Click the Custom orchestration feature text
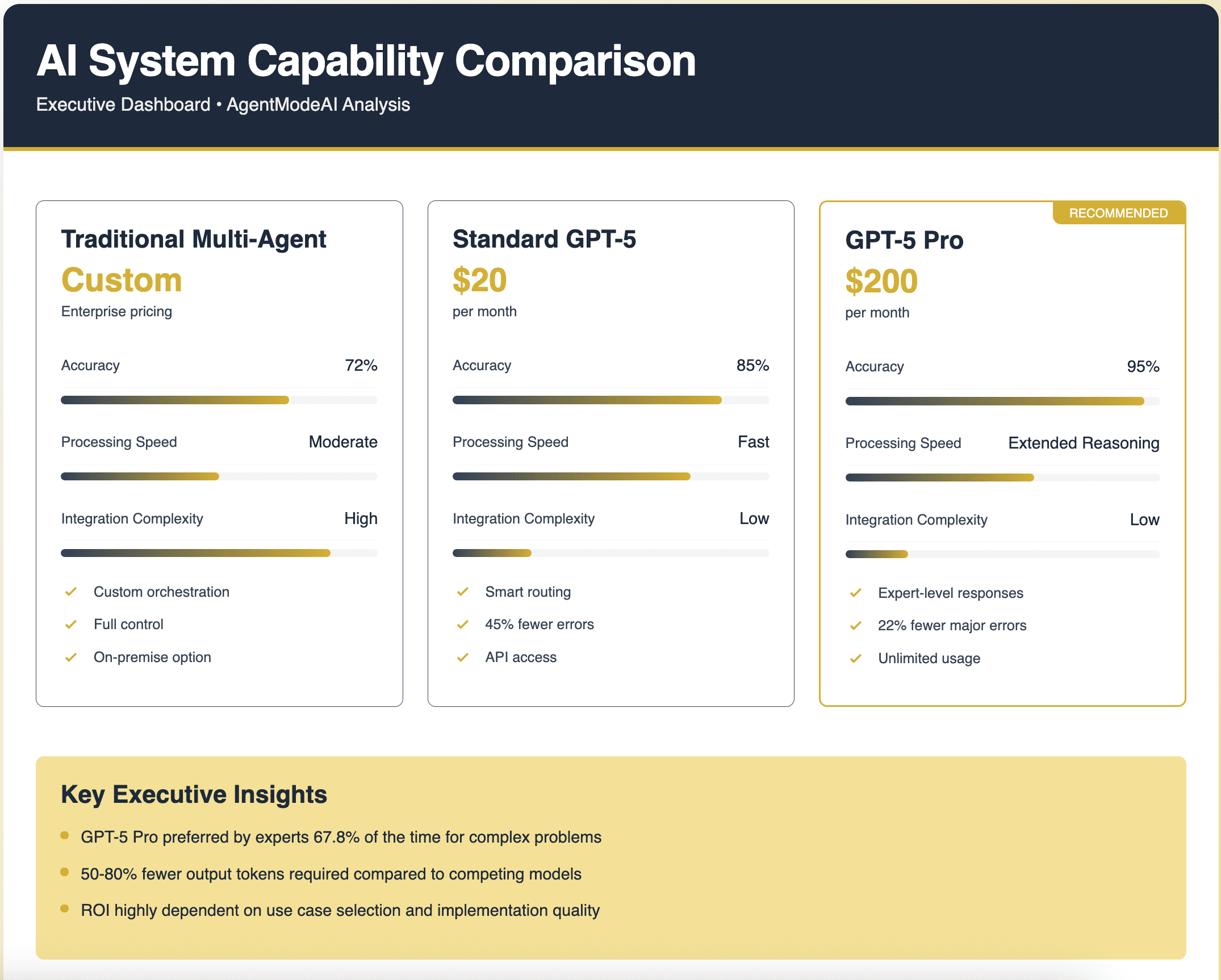Screen dimensions: 1221x980 [161, 592]
